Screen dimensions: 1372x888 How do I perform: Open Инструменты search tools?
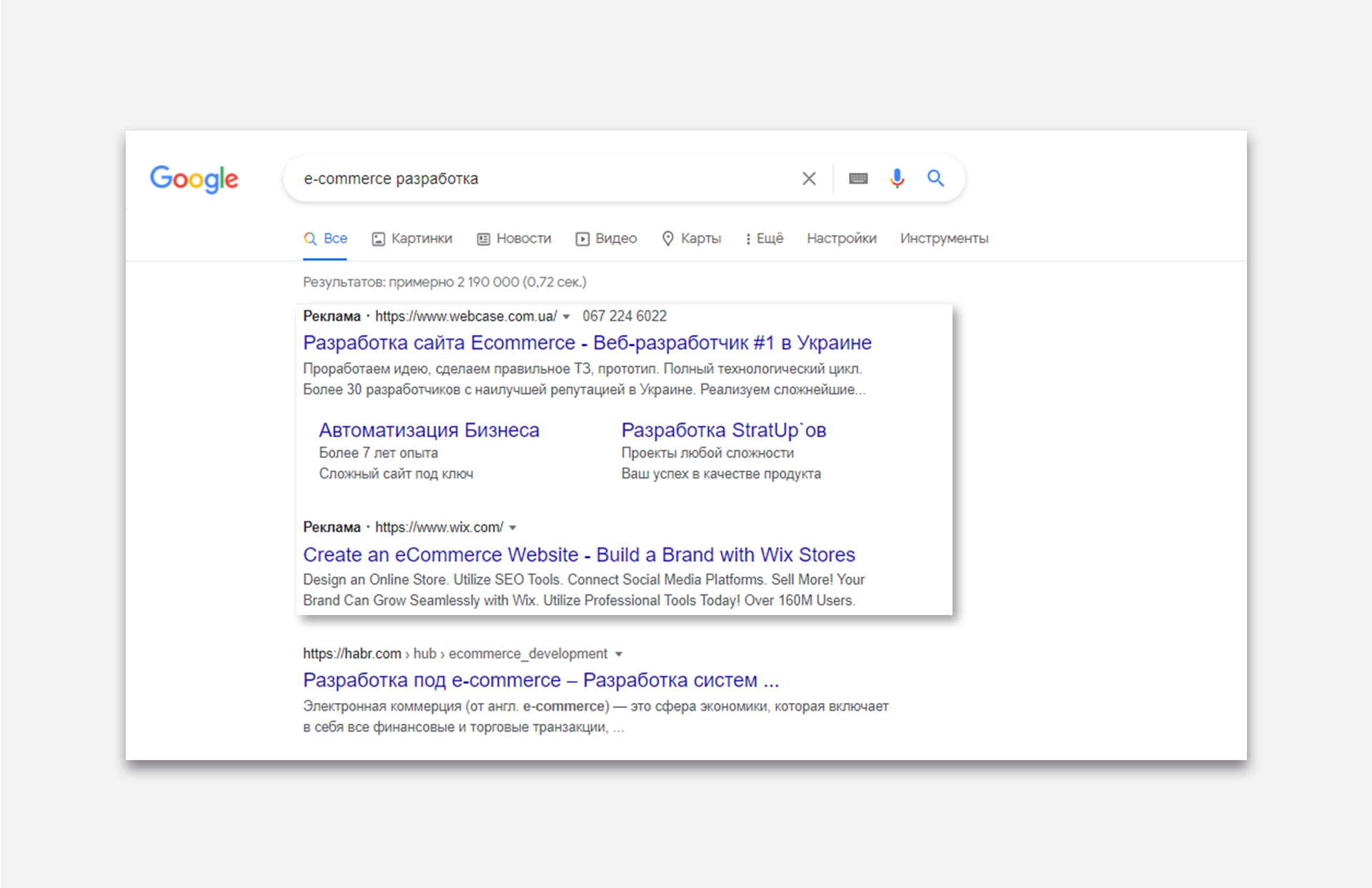pyautogui.click(x=943, y=239)
